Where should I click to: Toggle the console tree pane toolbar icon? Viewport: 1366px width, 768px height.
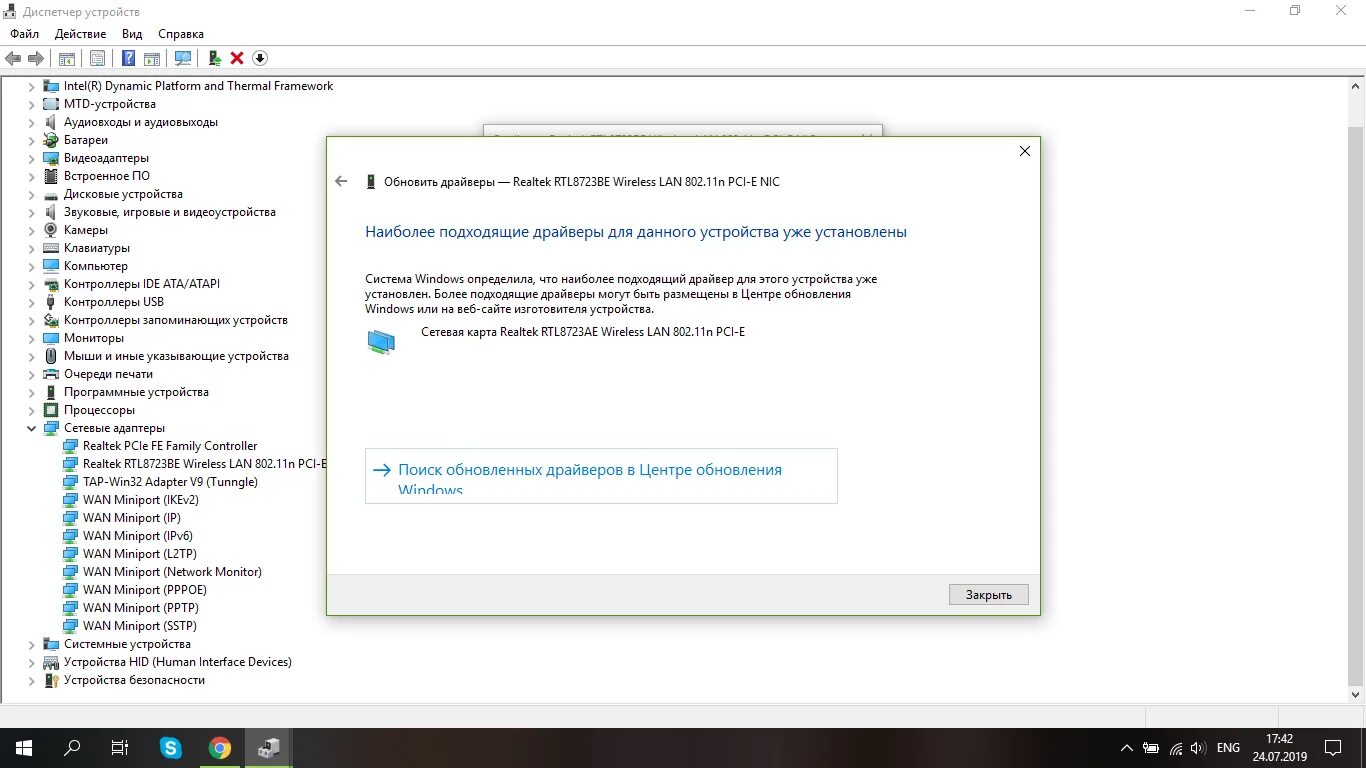click(x=67, y=58)
